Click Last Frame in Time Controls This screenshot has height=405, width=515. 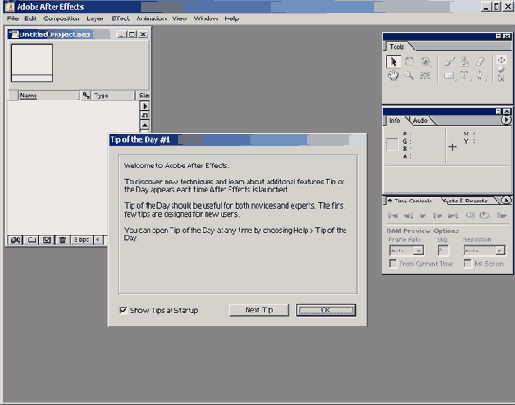tap(453, 216)
